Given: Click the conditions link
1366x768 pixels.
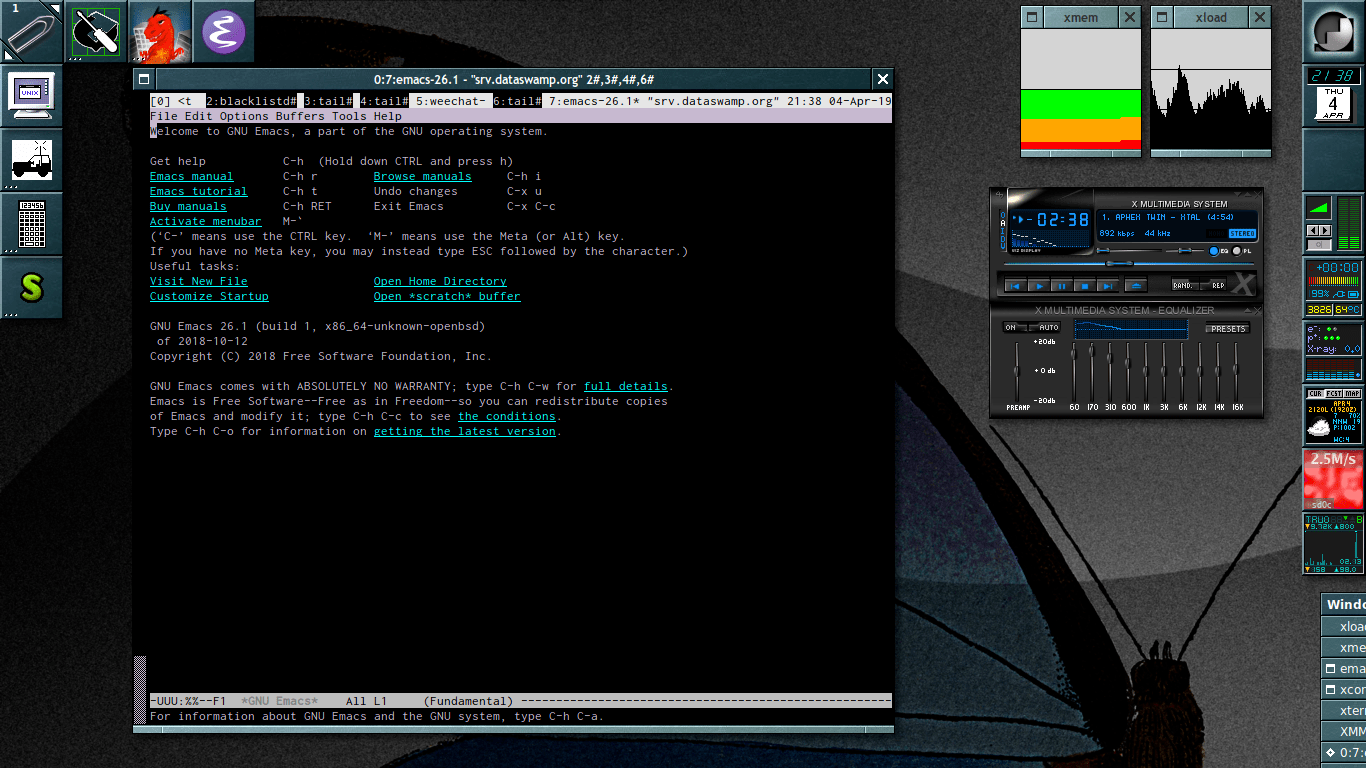Looking at the screenshot, I should coord(506,416).
